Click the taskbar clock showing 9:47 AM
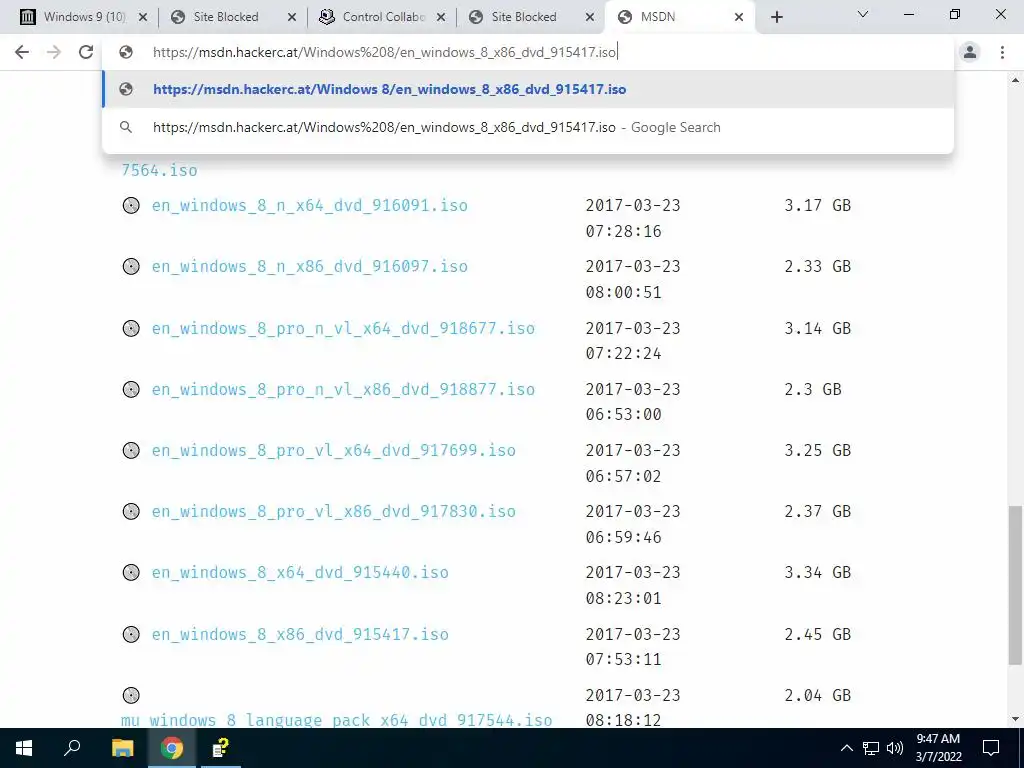 click(938, 748)
